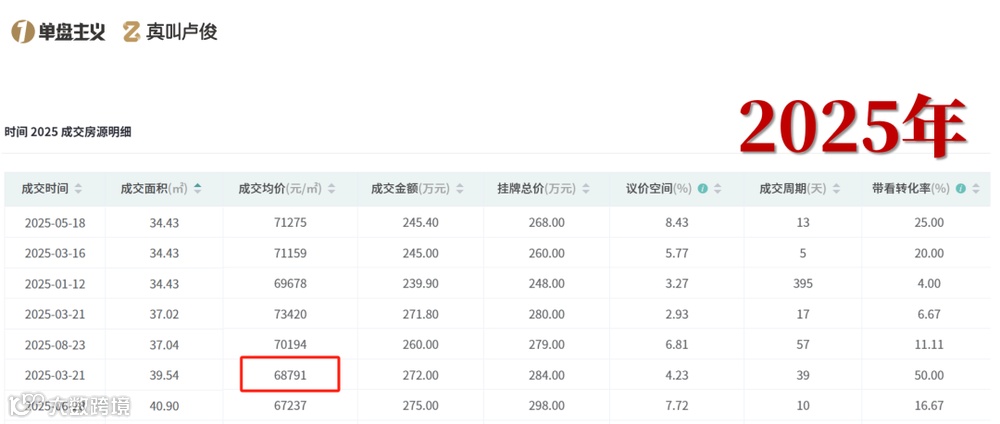This screenshot has height=424, width=1000.
Task: Click listing price 248.00
Action: click(547, 284)
